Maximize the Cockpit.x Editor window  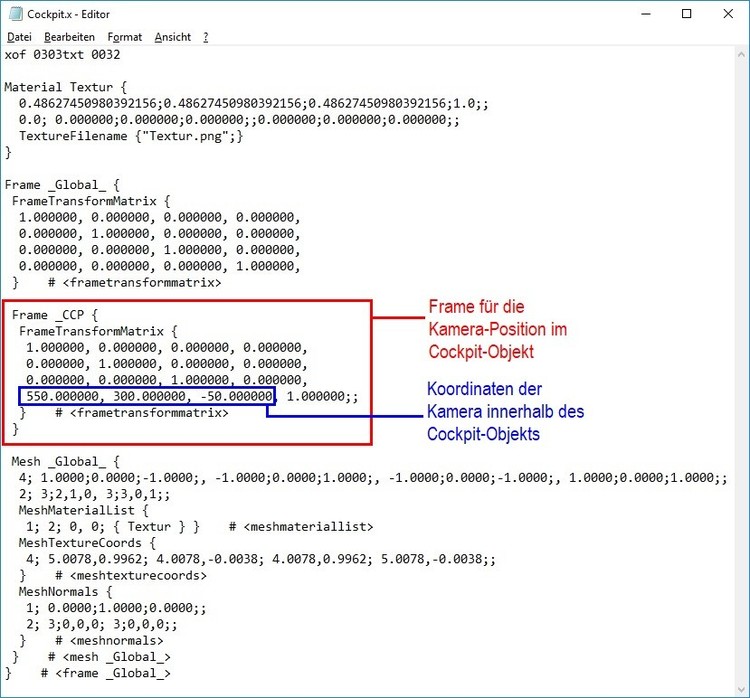[x=686, y=14]
